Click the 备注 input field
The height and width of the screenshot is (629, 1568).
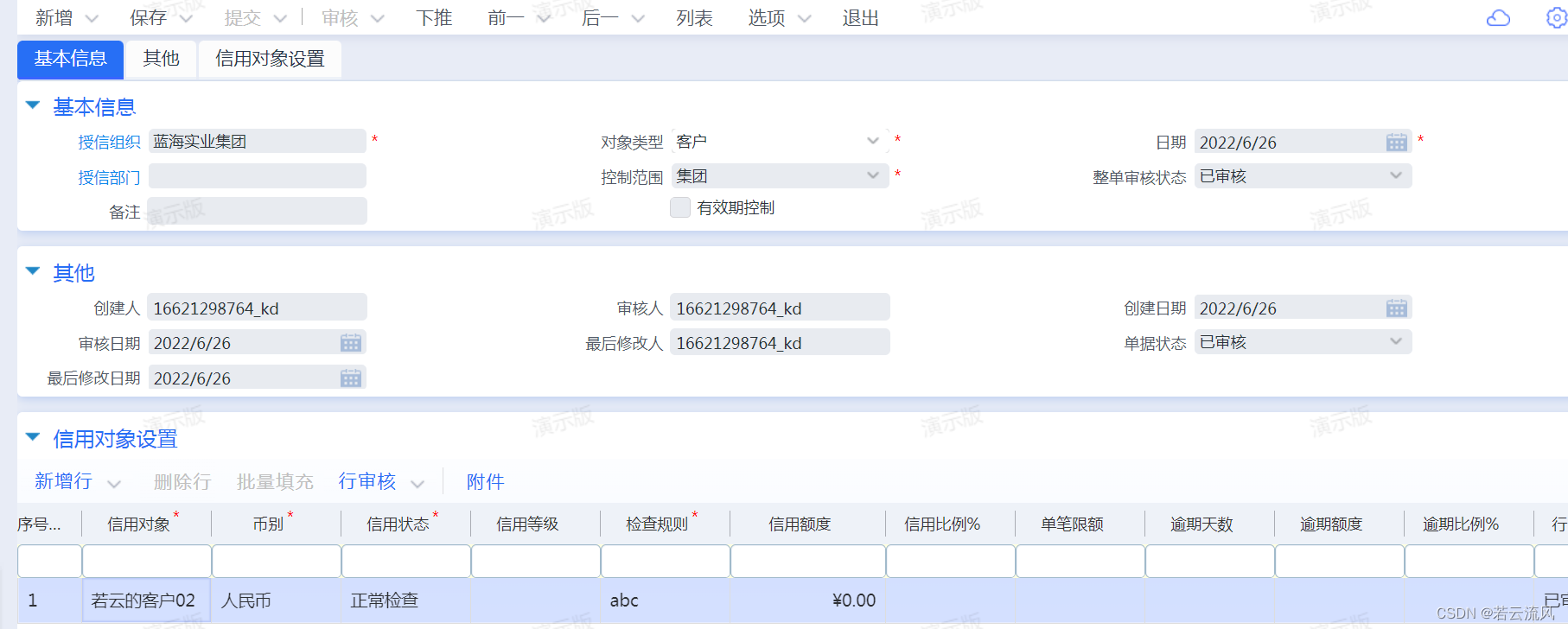(x=258, y=212)
